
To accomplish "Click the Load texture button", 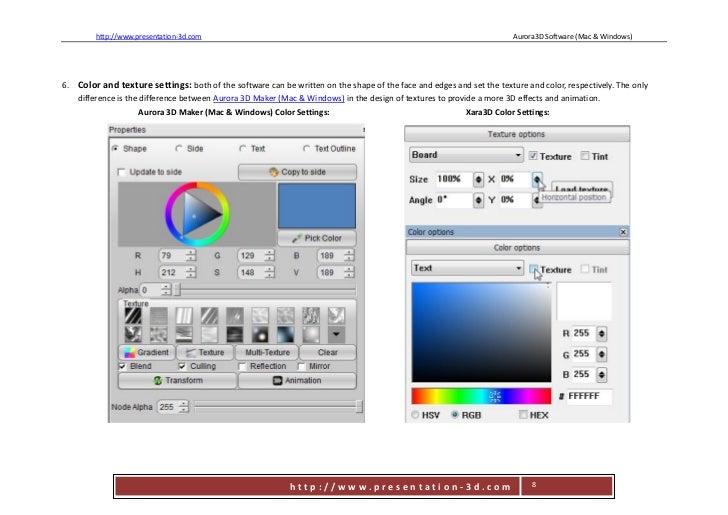I will pos(582,189).
